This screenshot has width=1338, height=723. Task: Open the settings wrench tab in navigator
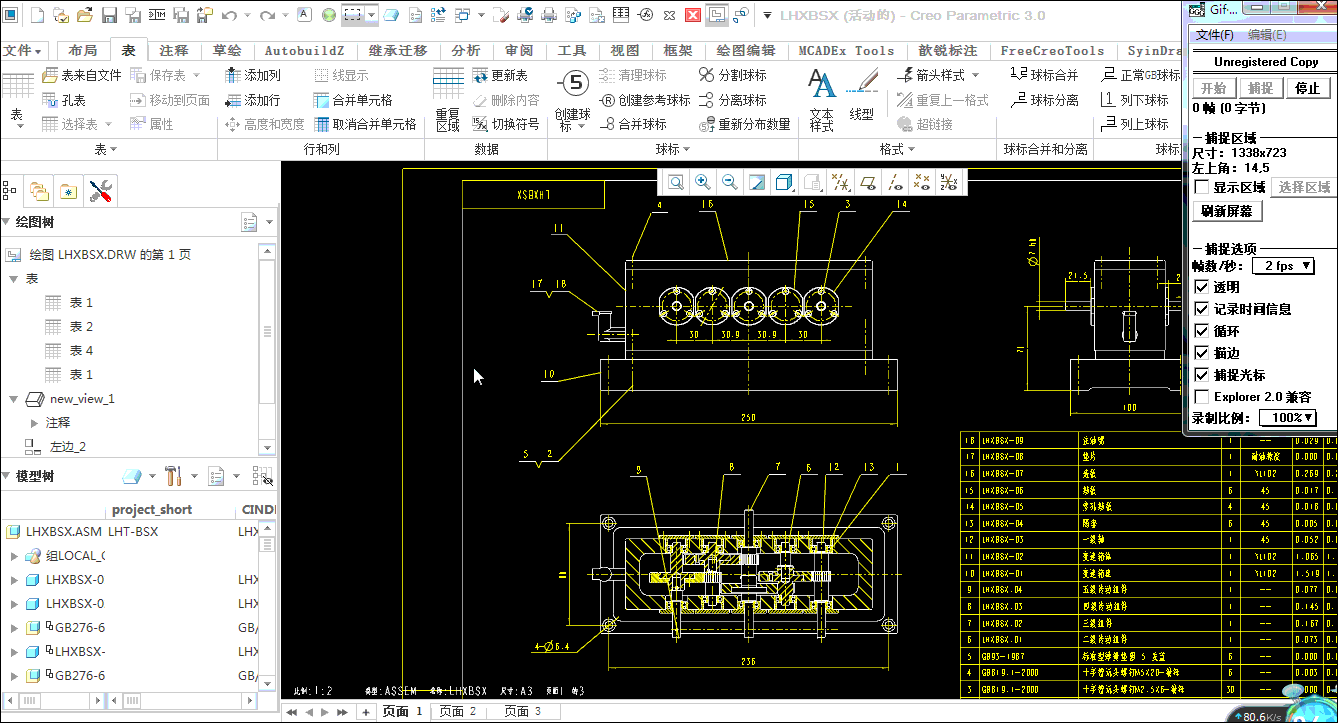point(100,191)
